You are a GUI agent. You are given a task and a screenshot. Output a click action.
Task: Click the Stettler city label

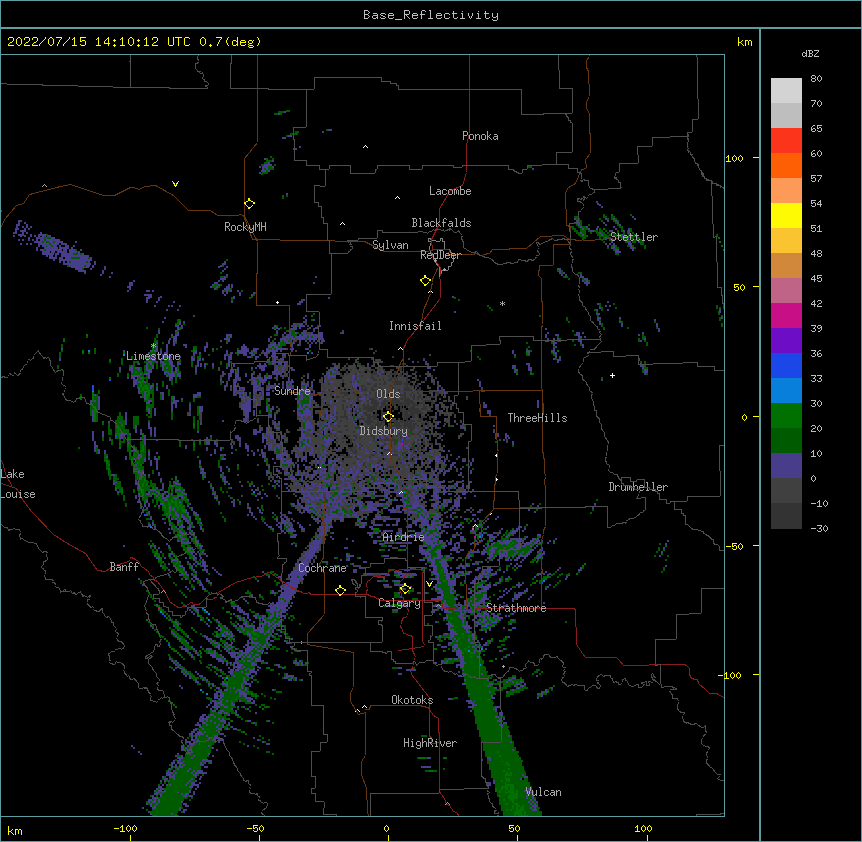634,237
